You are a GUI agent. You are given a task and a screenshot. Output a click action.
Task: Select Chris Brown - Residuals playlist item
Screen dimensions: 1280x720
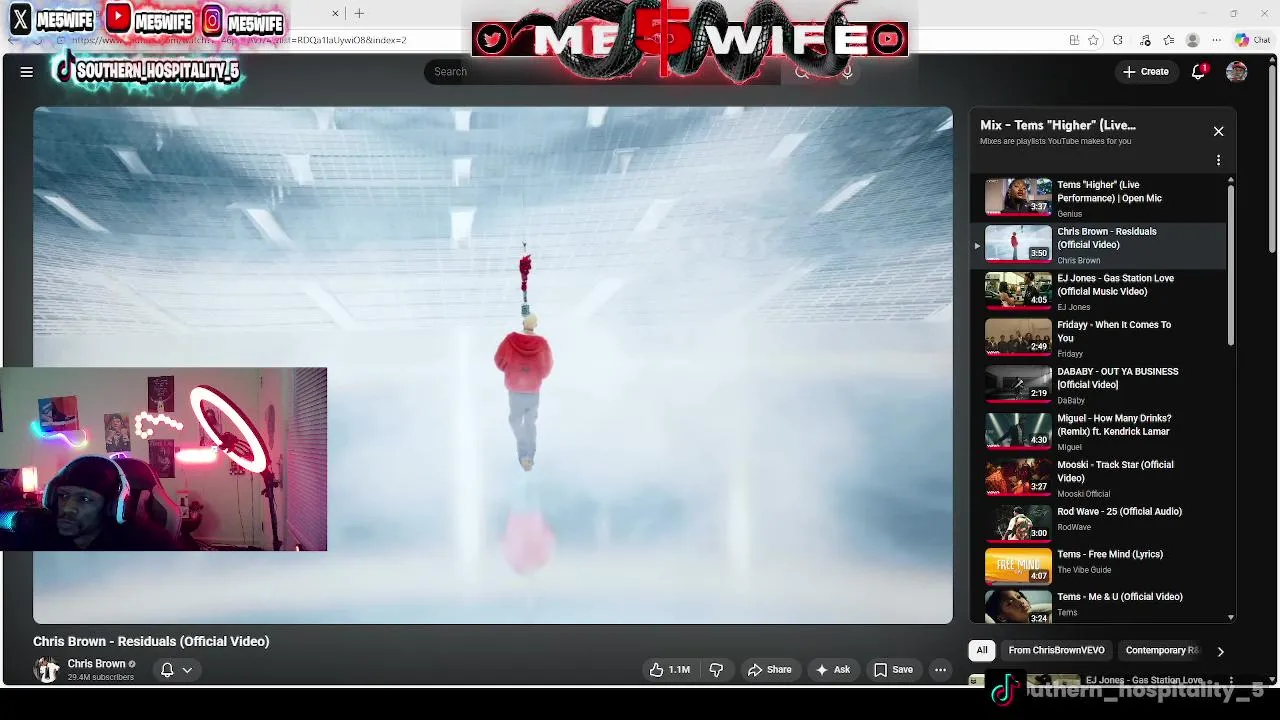tap(1097, 245)
